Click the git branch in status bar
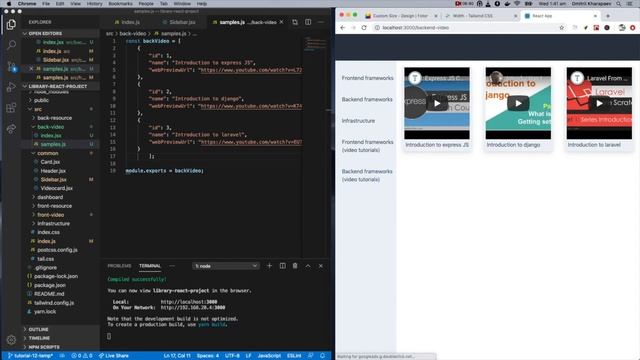This screenshot has width=640, height=360. (31, 356)
